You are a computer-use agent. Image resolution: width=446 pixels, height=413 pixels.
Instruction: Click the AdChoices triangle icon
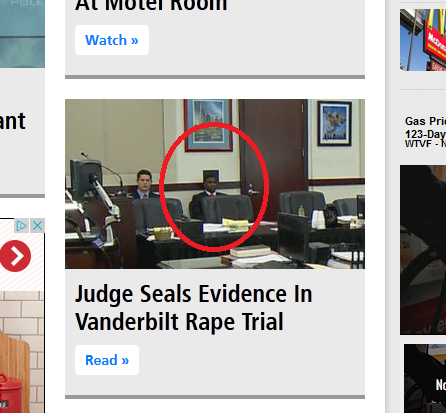point(22,226)
